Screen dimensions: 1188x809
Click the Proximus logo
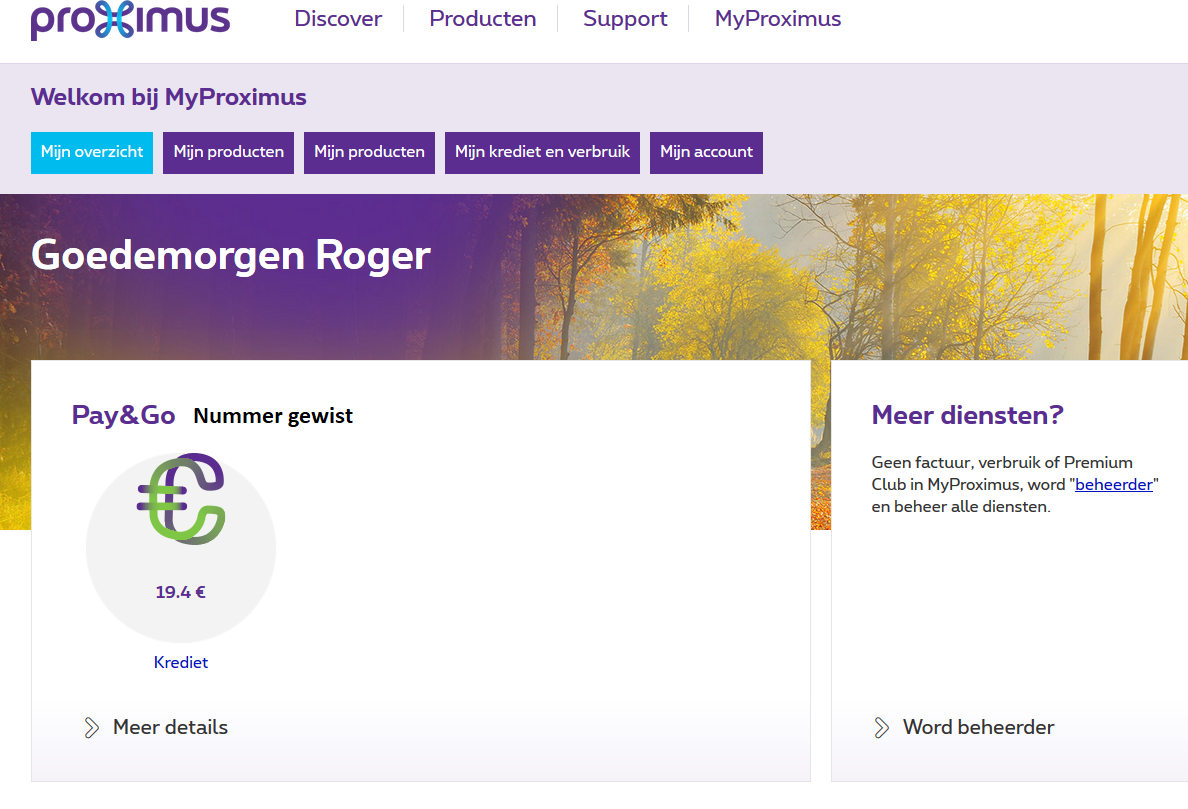[130, 20]
